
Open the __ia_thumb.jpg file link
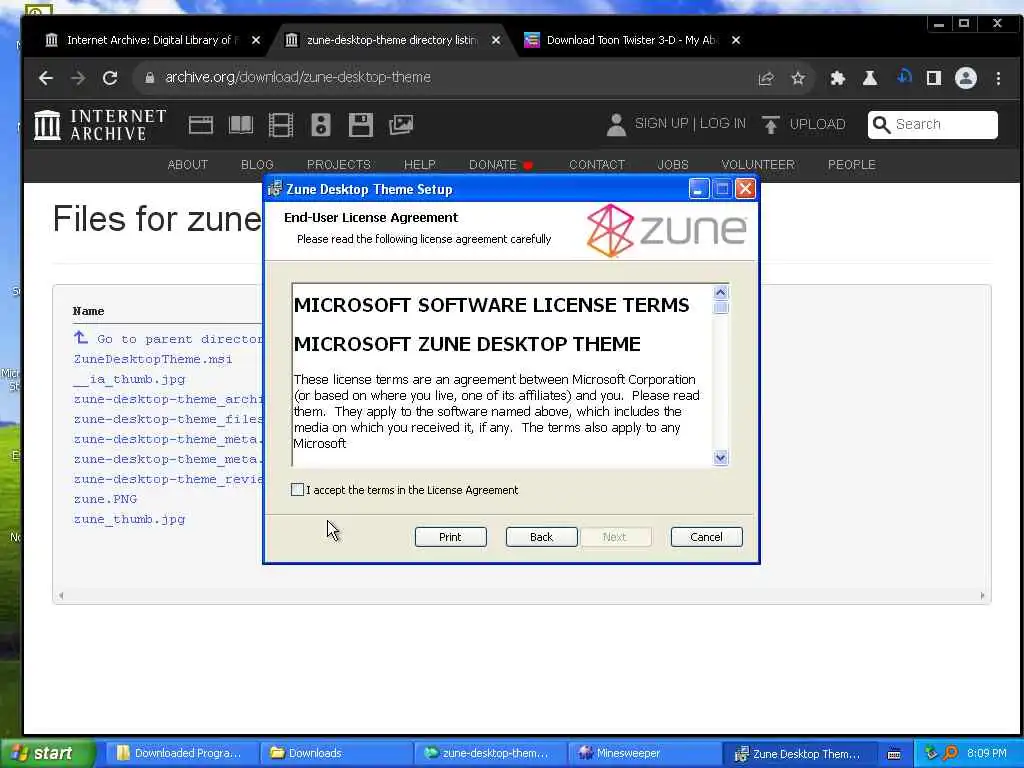(129, 379)
